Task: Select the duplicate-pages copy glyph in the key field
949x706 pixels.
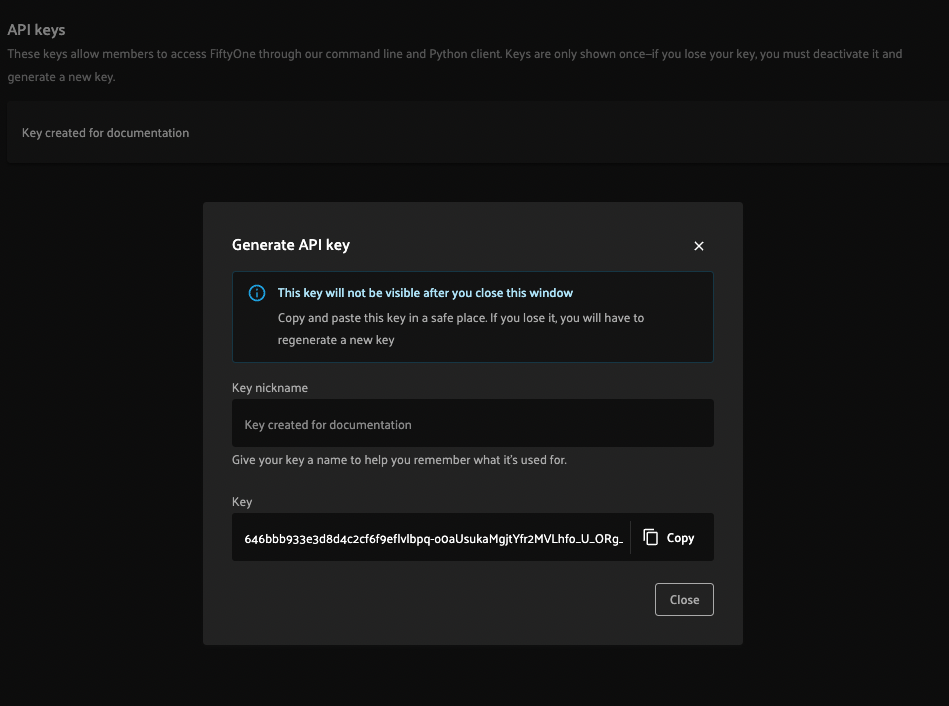Action: [x=651, y=537]
